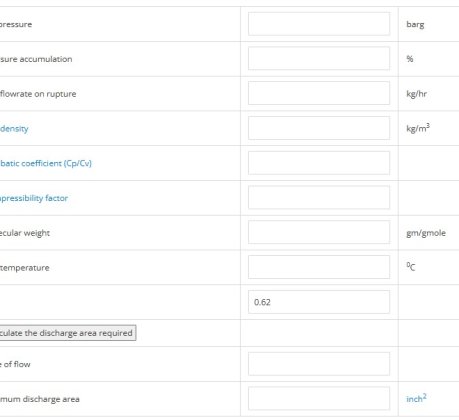Screen dimensions: 459x420
Task: Click the Cp/Cv coefficient input field
Action: [x=319, y=163]
